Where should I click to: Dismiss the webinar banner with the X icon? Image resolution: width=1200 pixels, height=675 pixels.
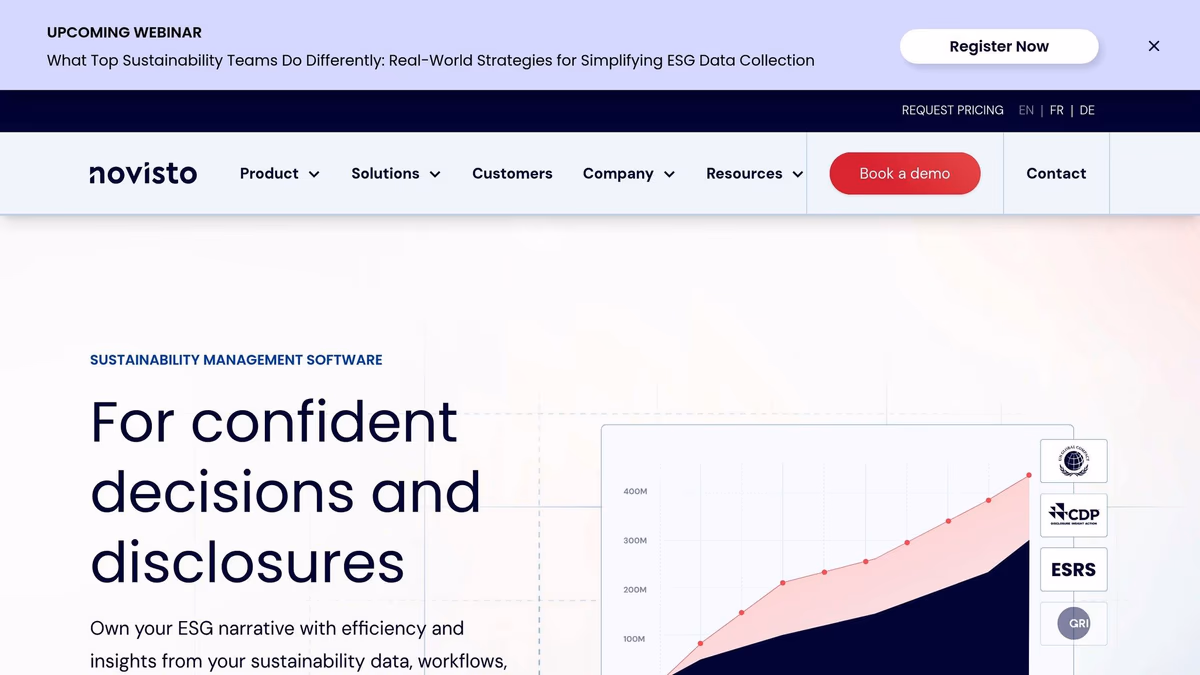pos(1153,46)
